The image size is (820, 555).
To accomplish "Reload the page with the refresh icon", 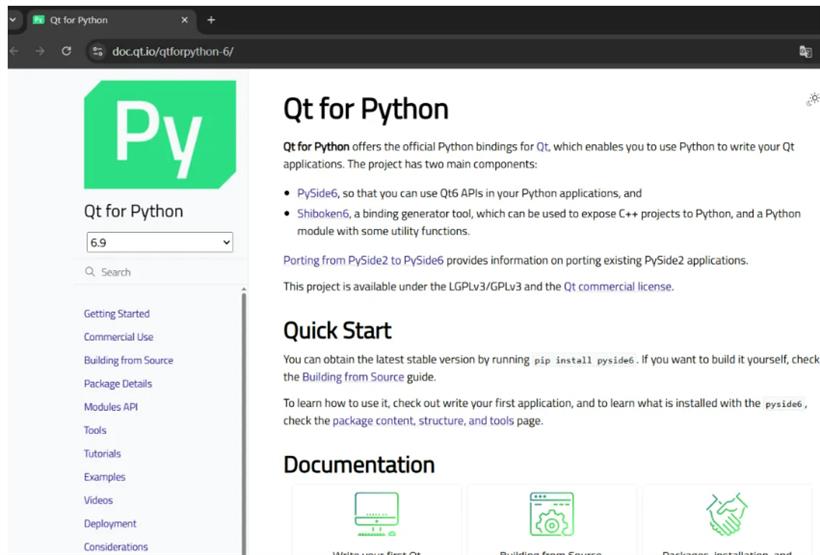I will click(x=66, y=51).
